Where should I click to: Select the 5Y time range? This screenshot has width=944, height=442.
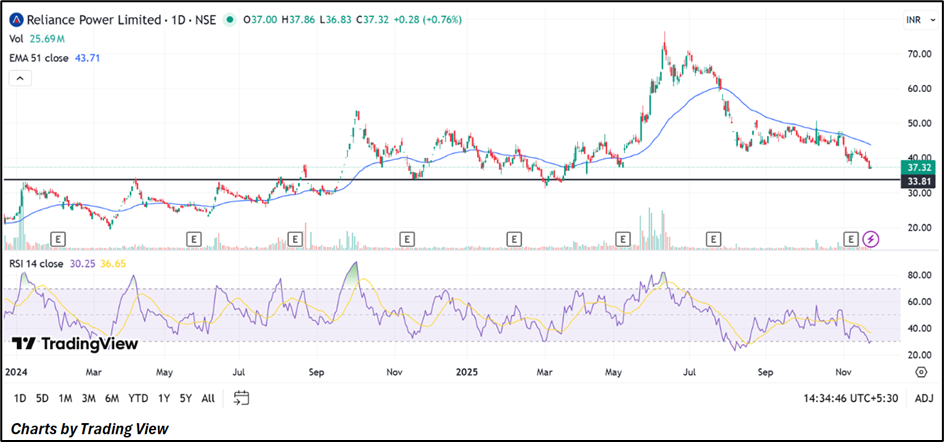click(185, 398)
